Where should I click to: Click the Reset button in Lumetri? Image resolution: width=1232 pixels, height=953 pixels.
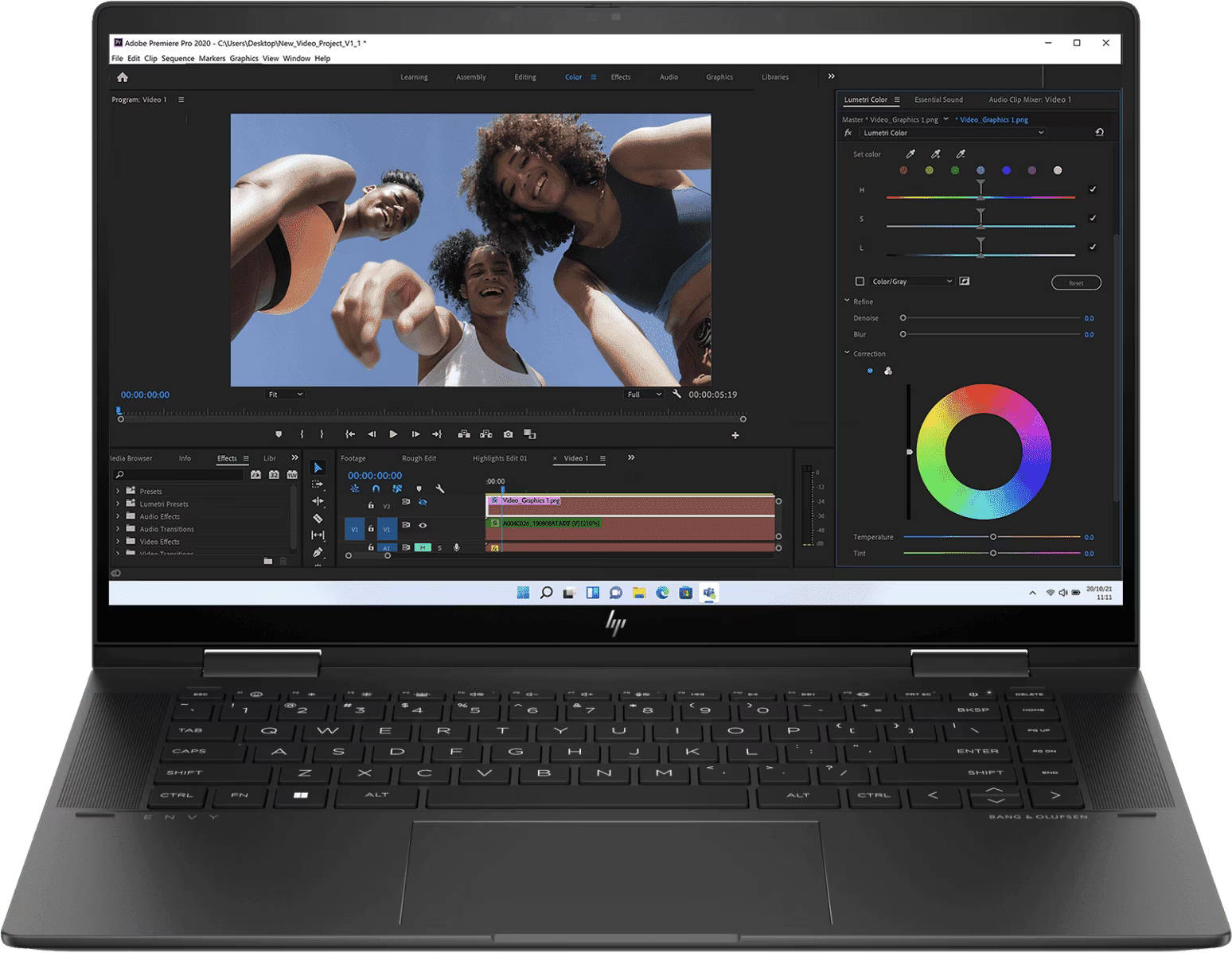tap(1076, 282)
